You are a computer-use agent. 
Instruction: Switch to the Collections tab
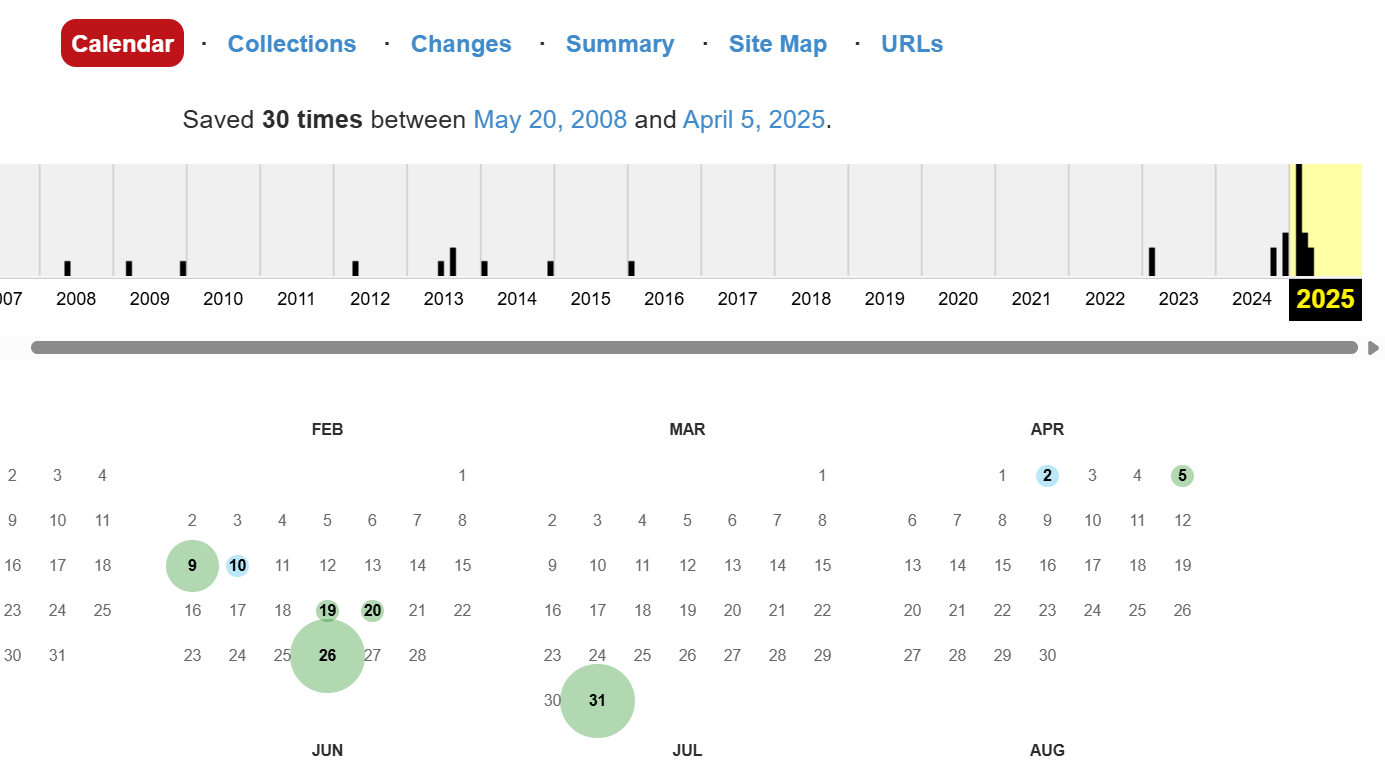click(x=292, y=44)
